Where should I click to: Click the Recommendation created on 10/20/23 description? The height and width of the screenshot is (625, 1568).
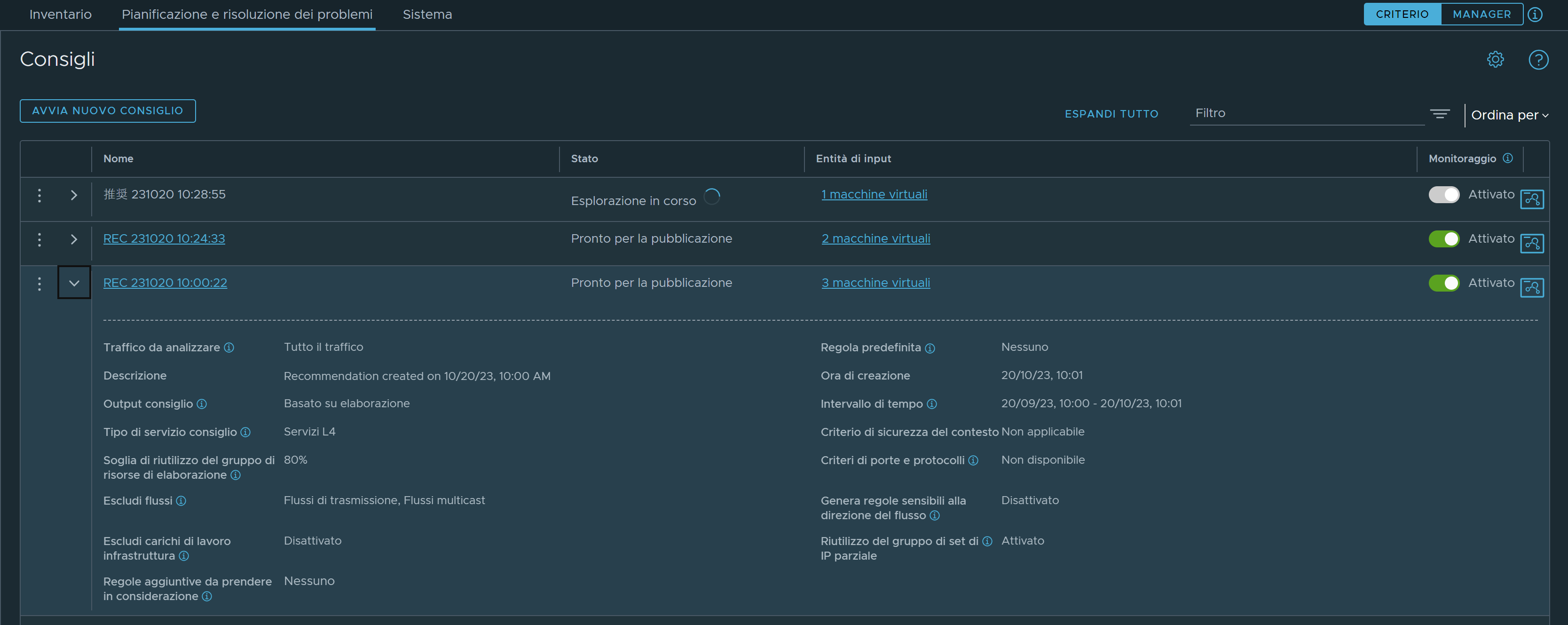pos(417,376)
